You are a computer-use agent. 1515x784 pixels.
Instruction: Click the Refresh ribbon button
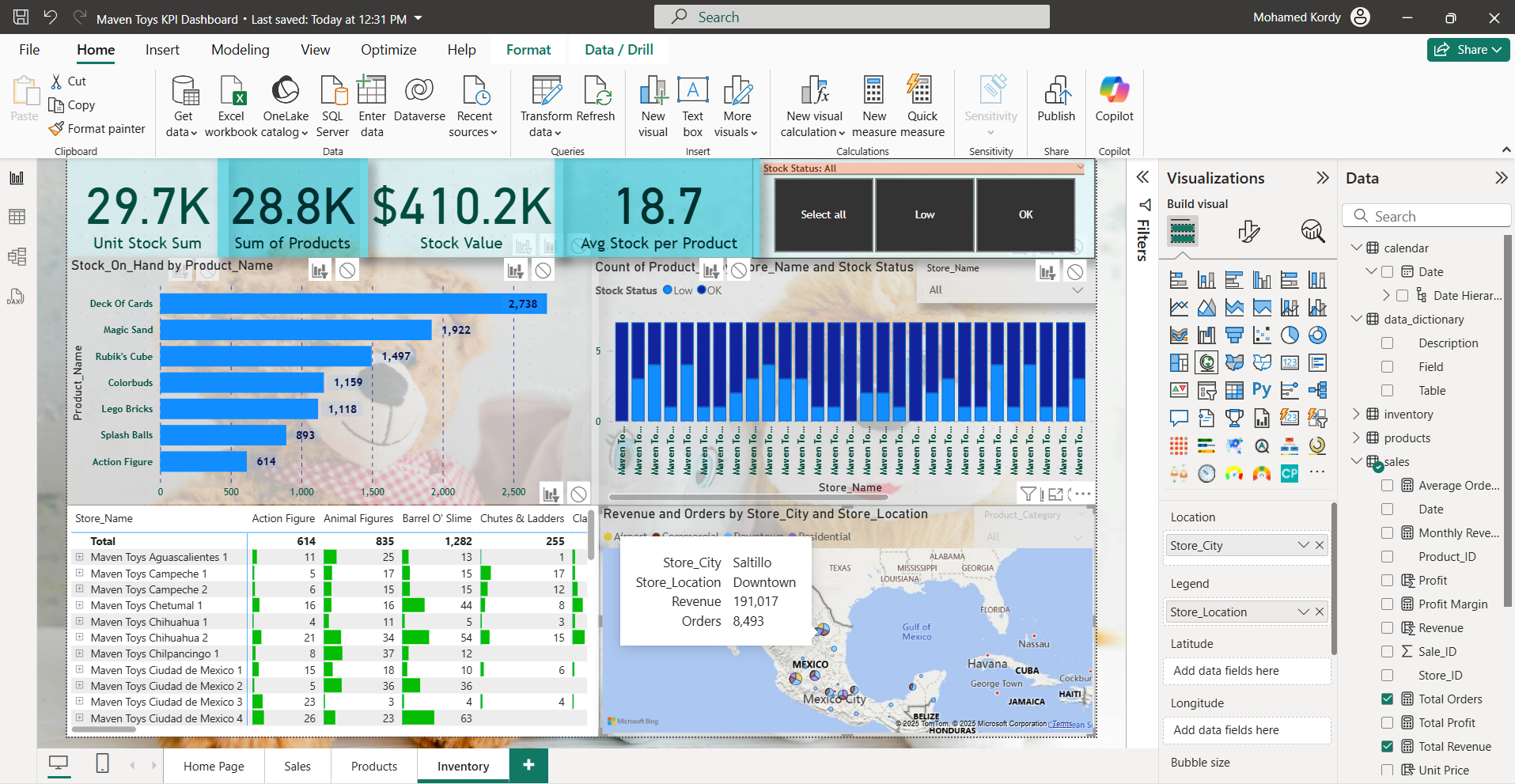click(596, 100)
